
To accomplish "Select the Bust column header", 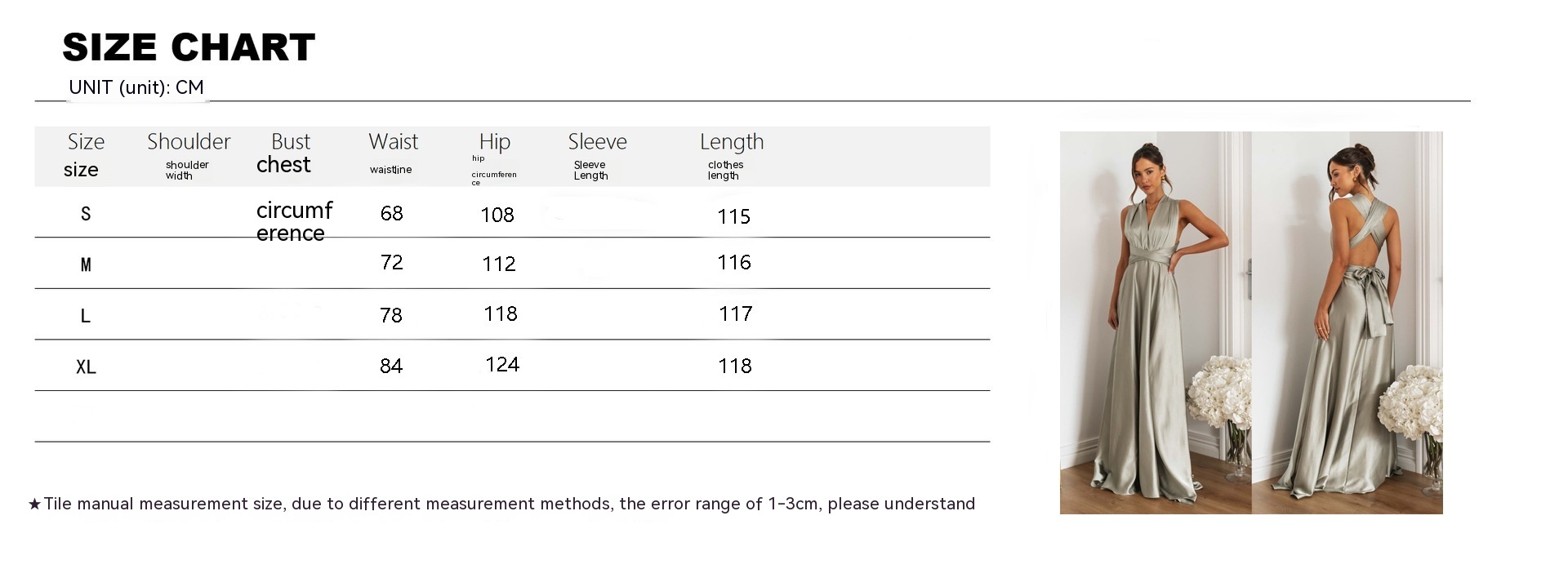I will (x=291, y=142).
